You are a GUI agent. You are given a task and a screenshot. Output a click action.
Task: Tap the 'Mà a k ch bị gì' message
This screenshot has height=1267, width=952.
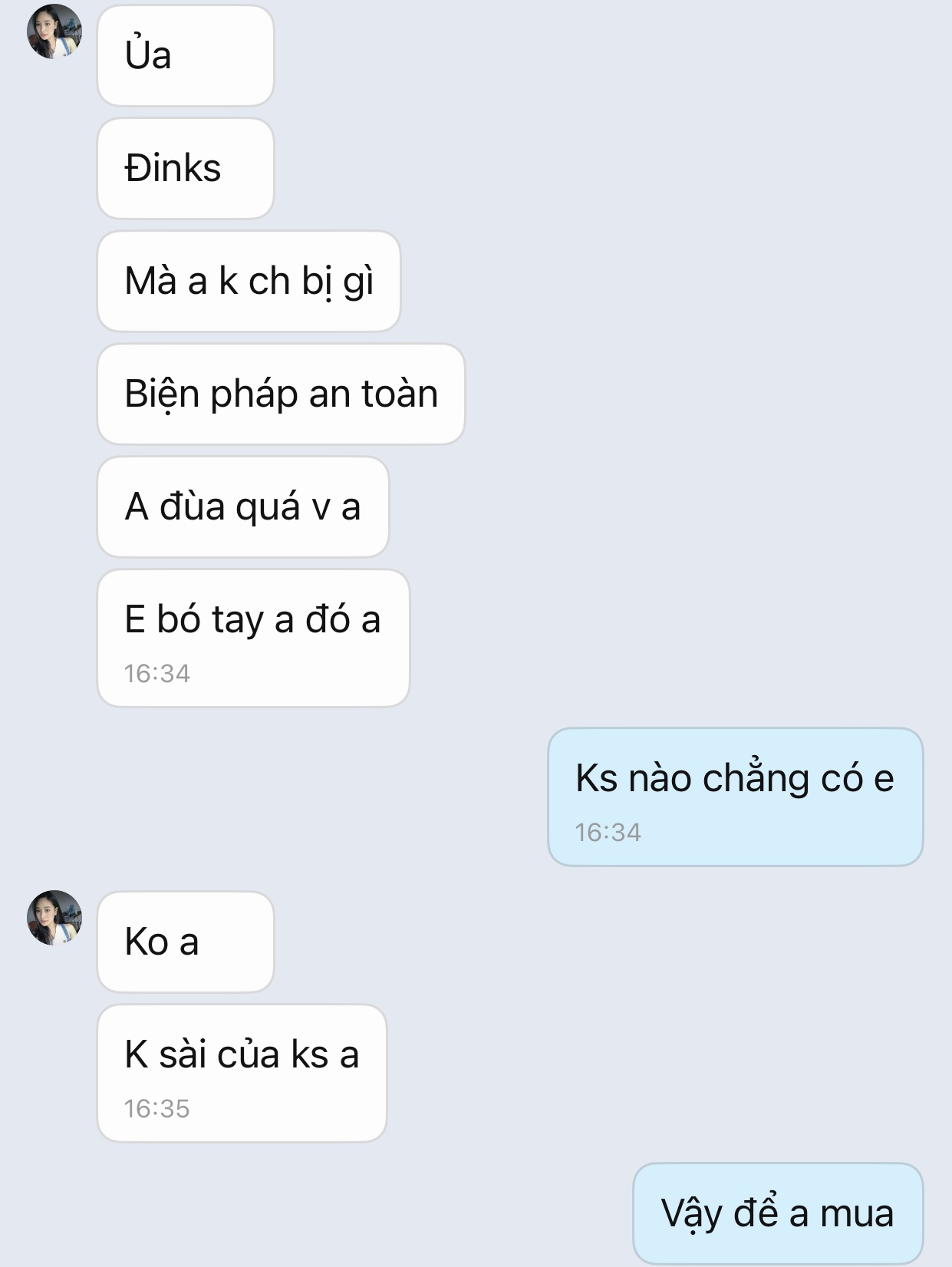point(249,281)
